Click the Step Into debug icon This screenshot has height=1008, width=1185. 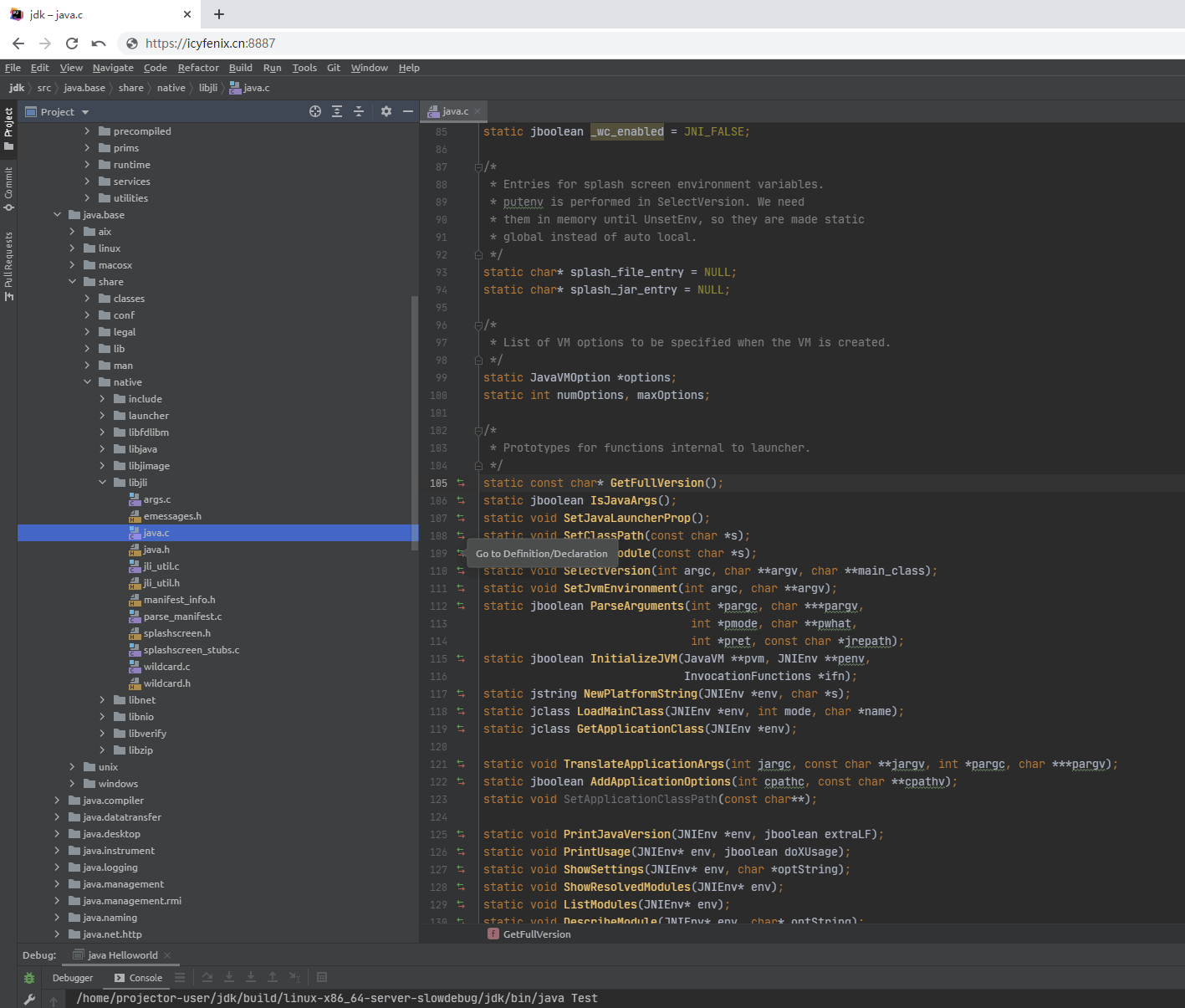[x=229, y=977]
